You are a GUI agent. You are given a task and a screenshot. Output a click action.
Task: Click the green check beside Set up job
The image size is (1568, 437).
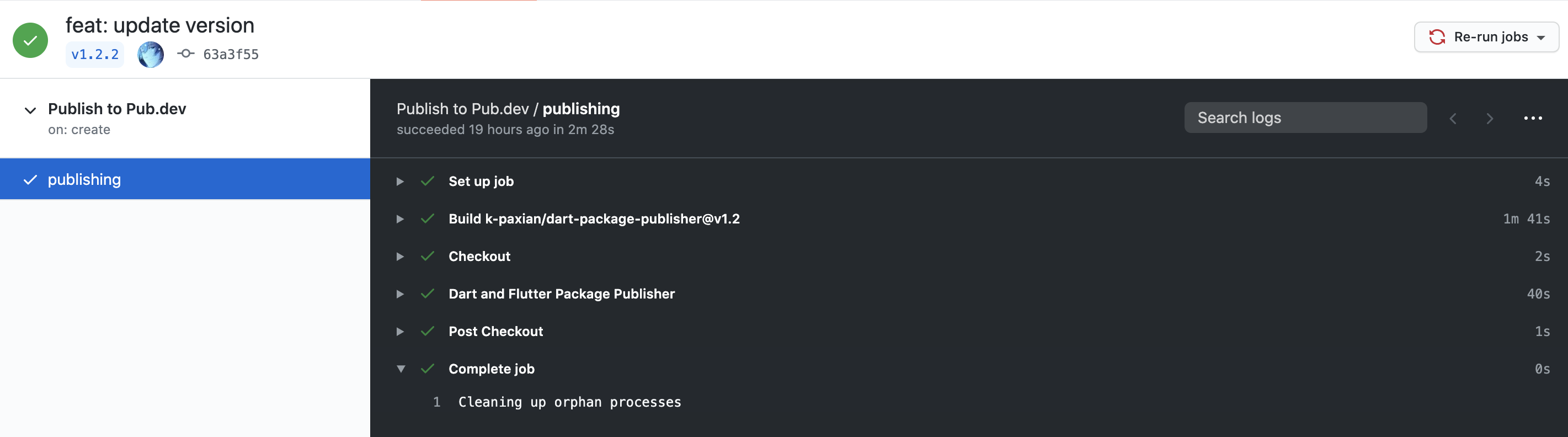coord(427,182)
